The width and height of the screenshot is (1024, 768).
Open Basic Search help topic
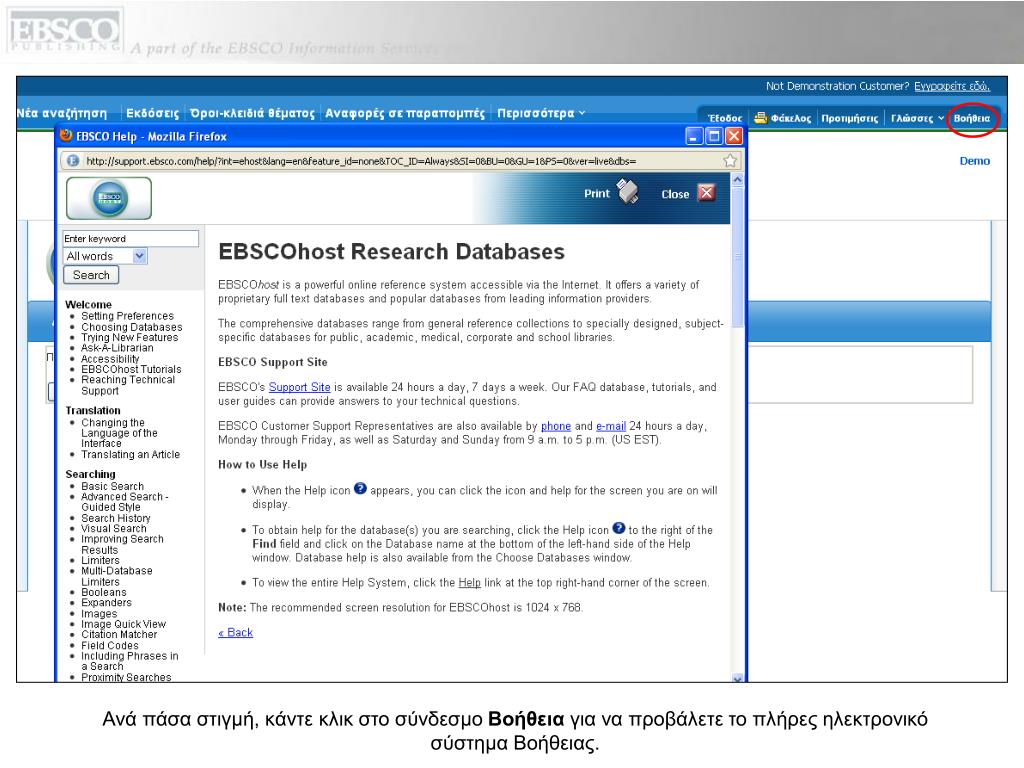pos(112,487)
